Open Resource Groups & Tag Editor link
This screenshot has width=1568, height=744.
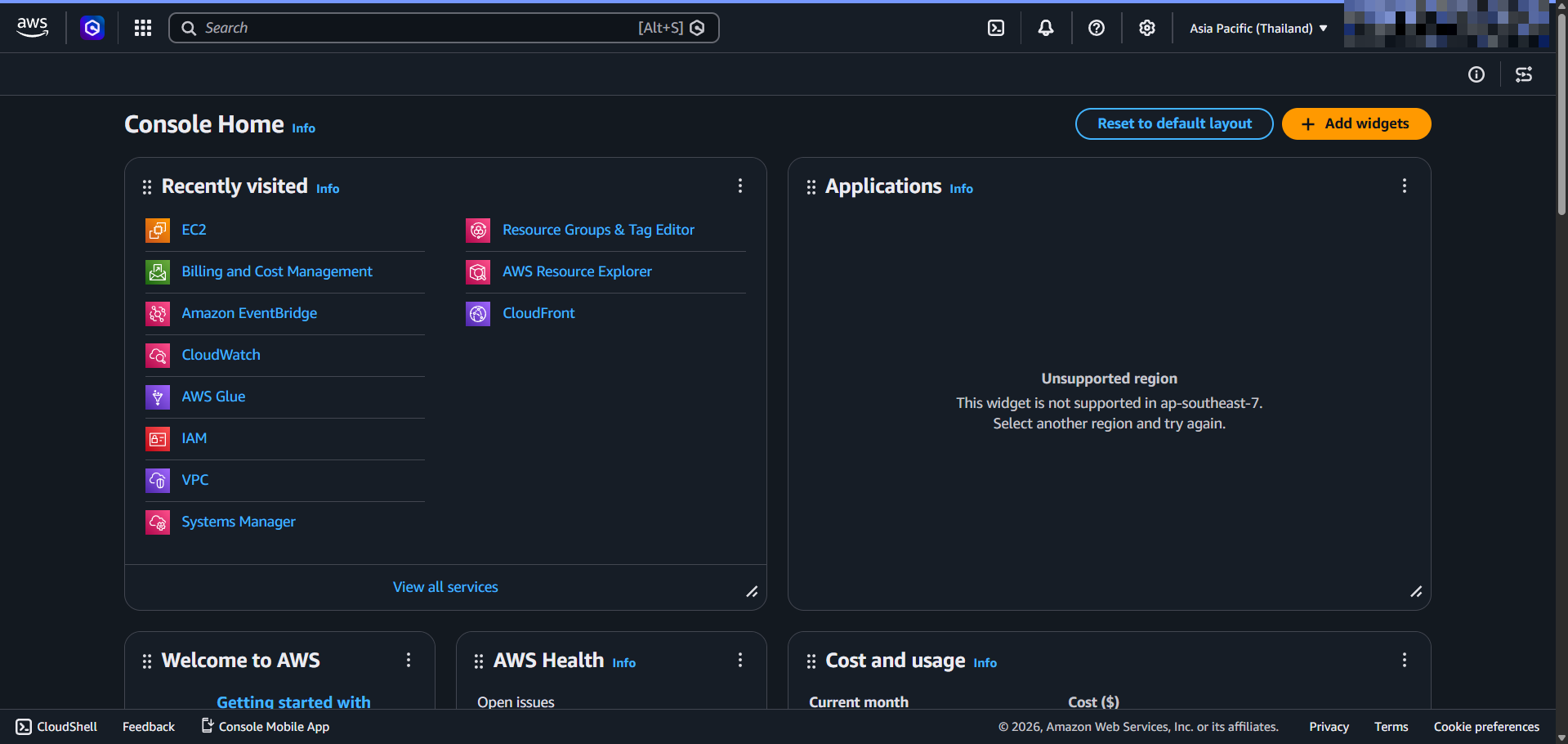pyautogui.click(x=598, y=230)
